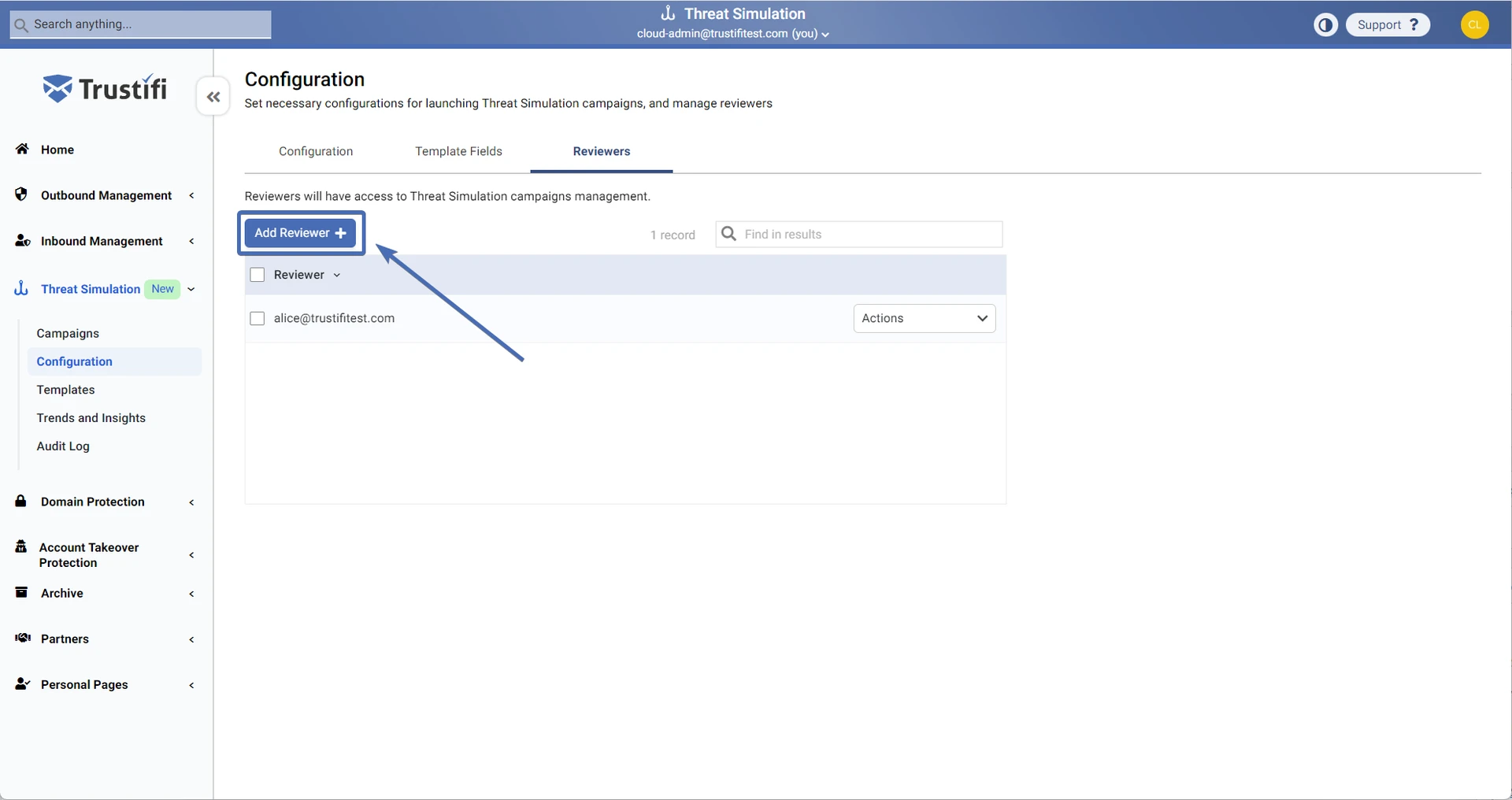Click the Archive box icon
Screen dimensions: 1512x800
pyautogui.click(x=21, y=592)
